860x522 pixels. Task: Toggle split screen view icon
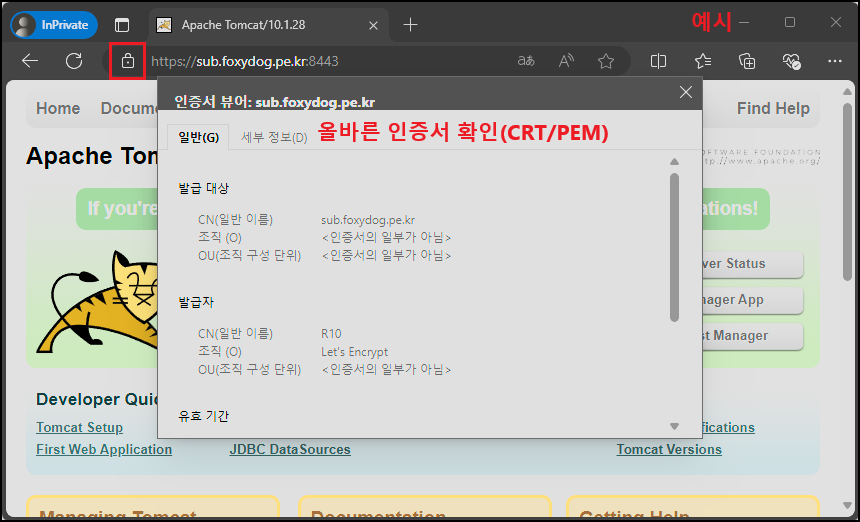[x=658, y=61]
